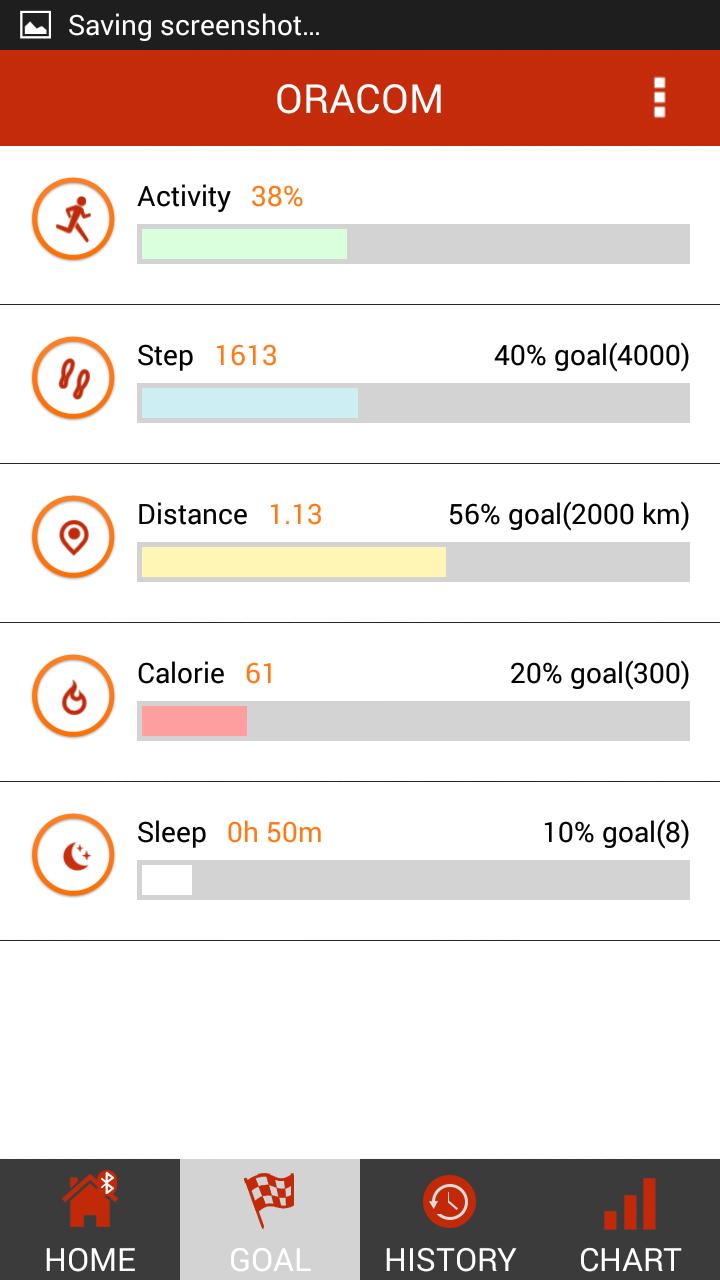Image resolution: width=720 pixels, height=1280 pixels.
Task: Tap the screenshot notification icon in status bar
Action: coord(36,25)
